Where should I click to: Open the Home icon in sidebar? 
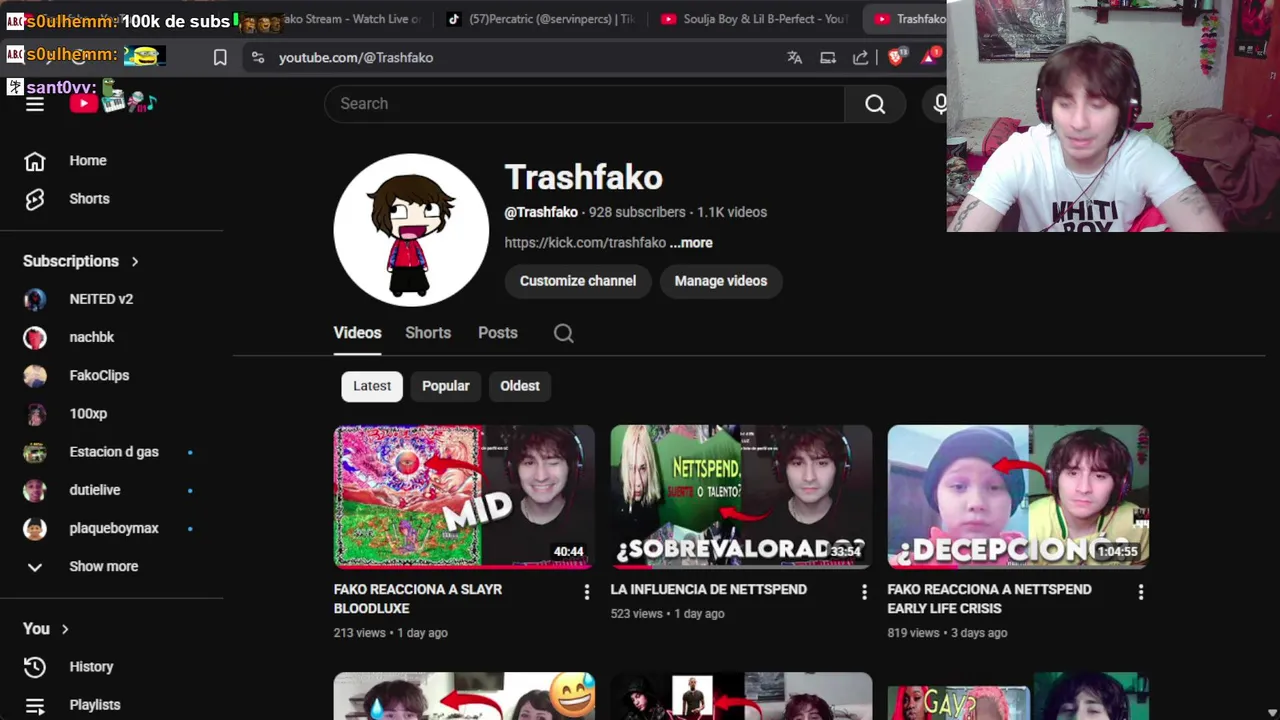click(35, 161)
